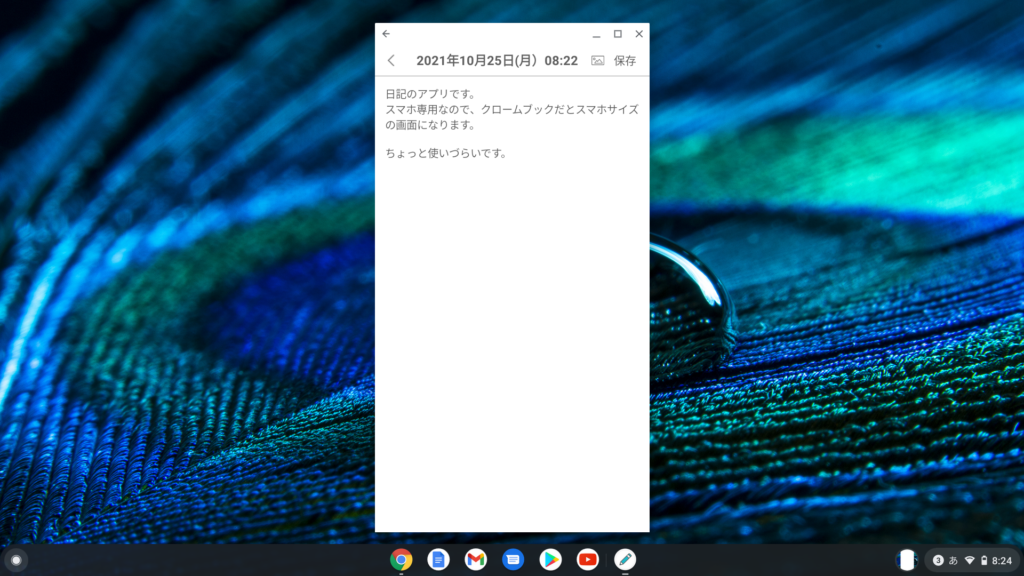Open the launcher circle button
Viewport: 1024px width, 576px height.
click(16, 560)
